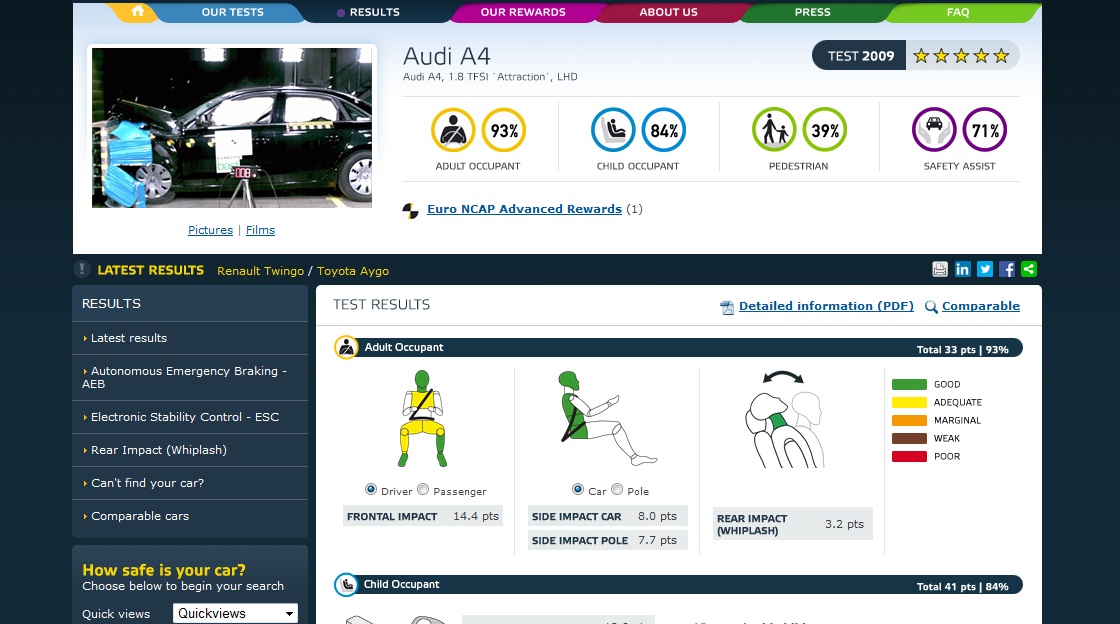This screenshot has width=1120, height=624.
Task: Click the Adult Occupant section header icon
Action: click(346, 348)
